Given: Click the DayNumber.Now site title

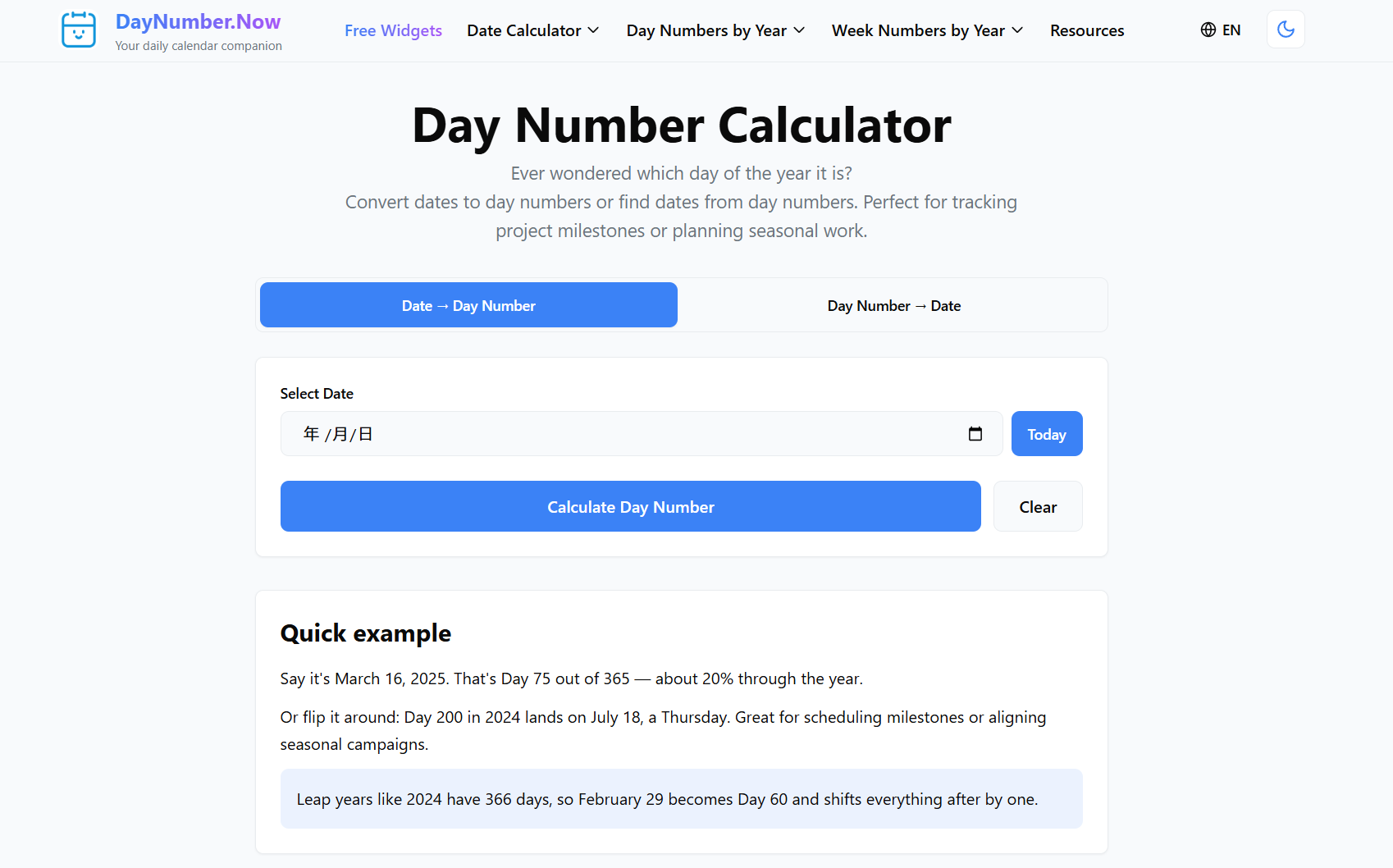Looking at the screenshot, I should point(198,21).
